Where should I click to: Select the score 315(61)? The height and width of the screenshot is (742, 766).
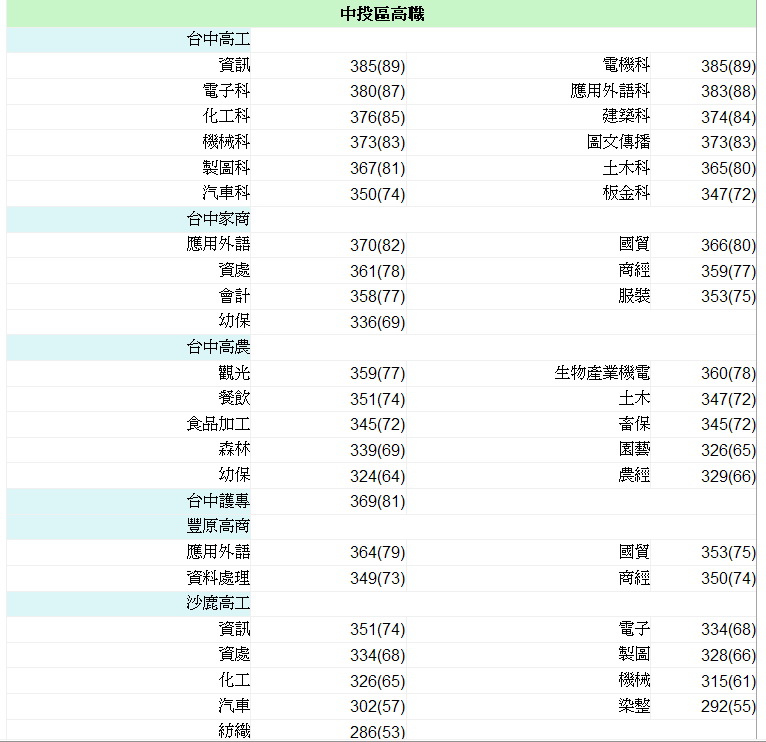(x=728, y=681)
